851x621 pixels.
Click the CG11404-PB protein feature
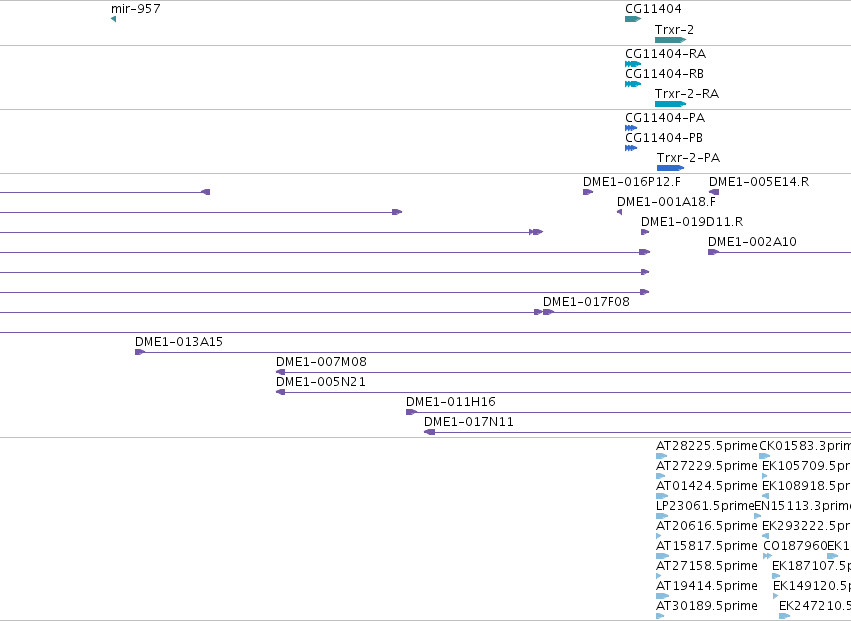pyautogui.click(x=631, y=148)
